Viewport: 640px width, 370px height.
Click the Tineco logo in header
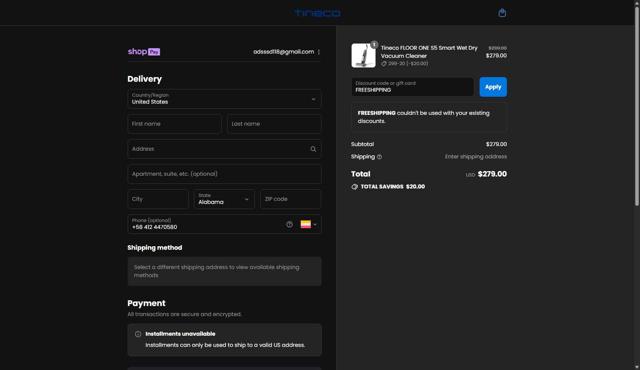tap(318, 13)
